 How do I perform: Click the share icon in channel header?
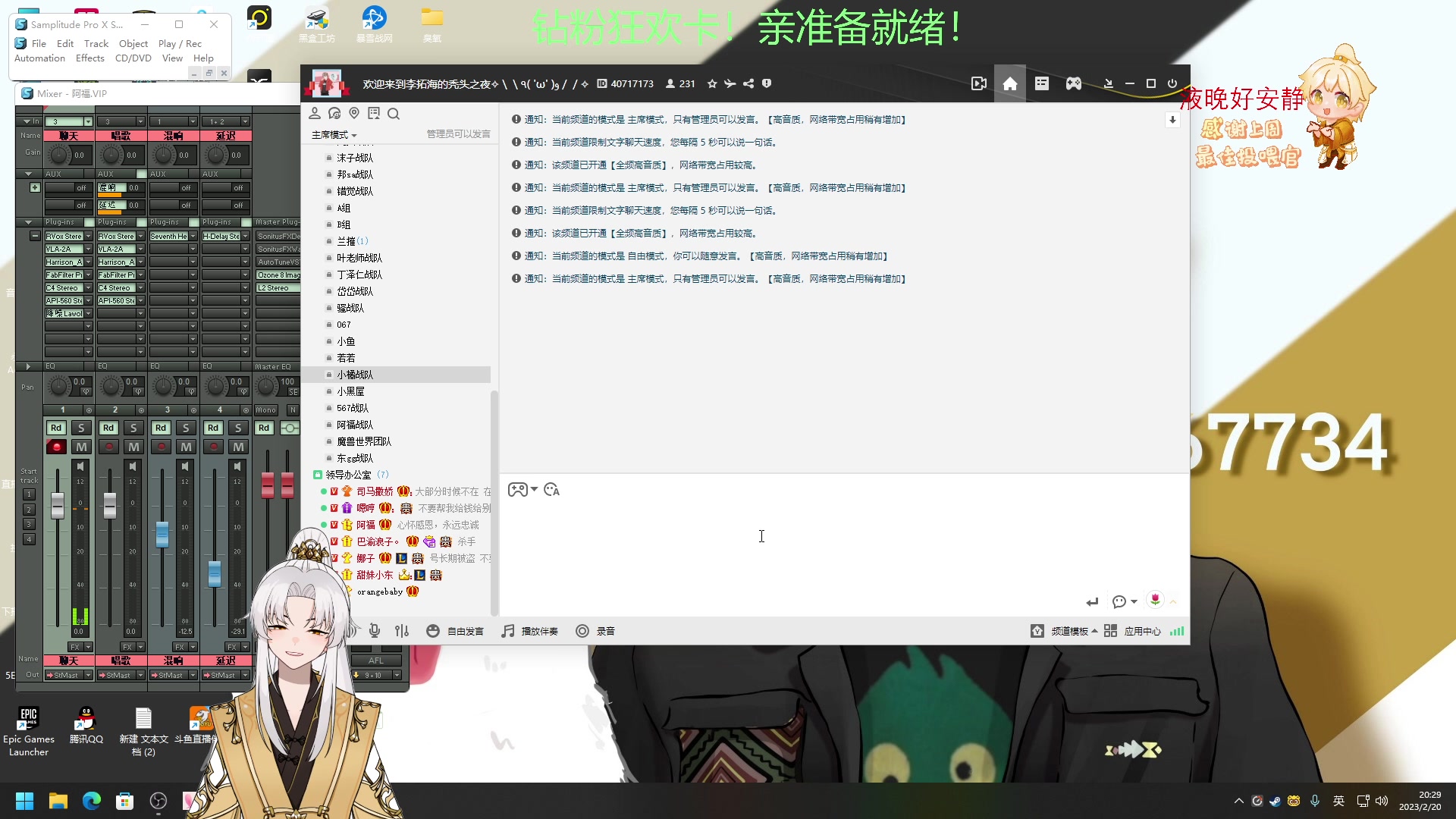pyautogui.click(x=748, y=83)
